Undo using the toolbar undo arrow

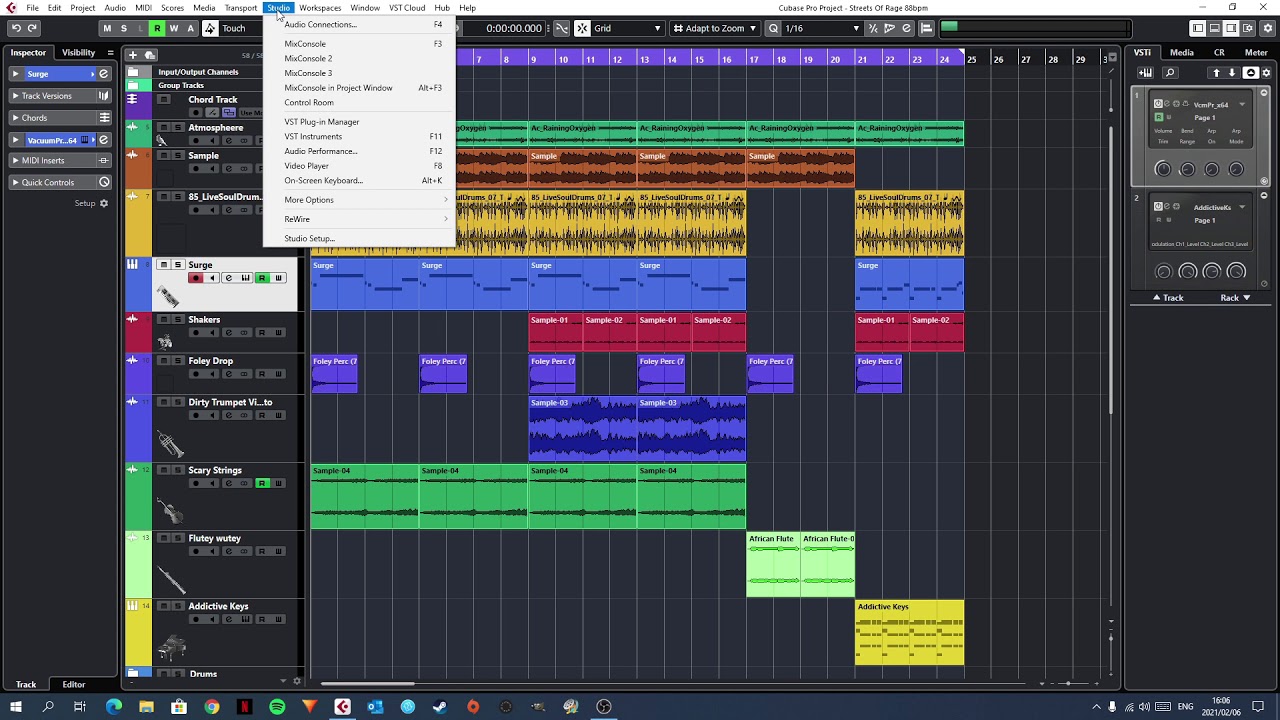(x=16, y=28)
